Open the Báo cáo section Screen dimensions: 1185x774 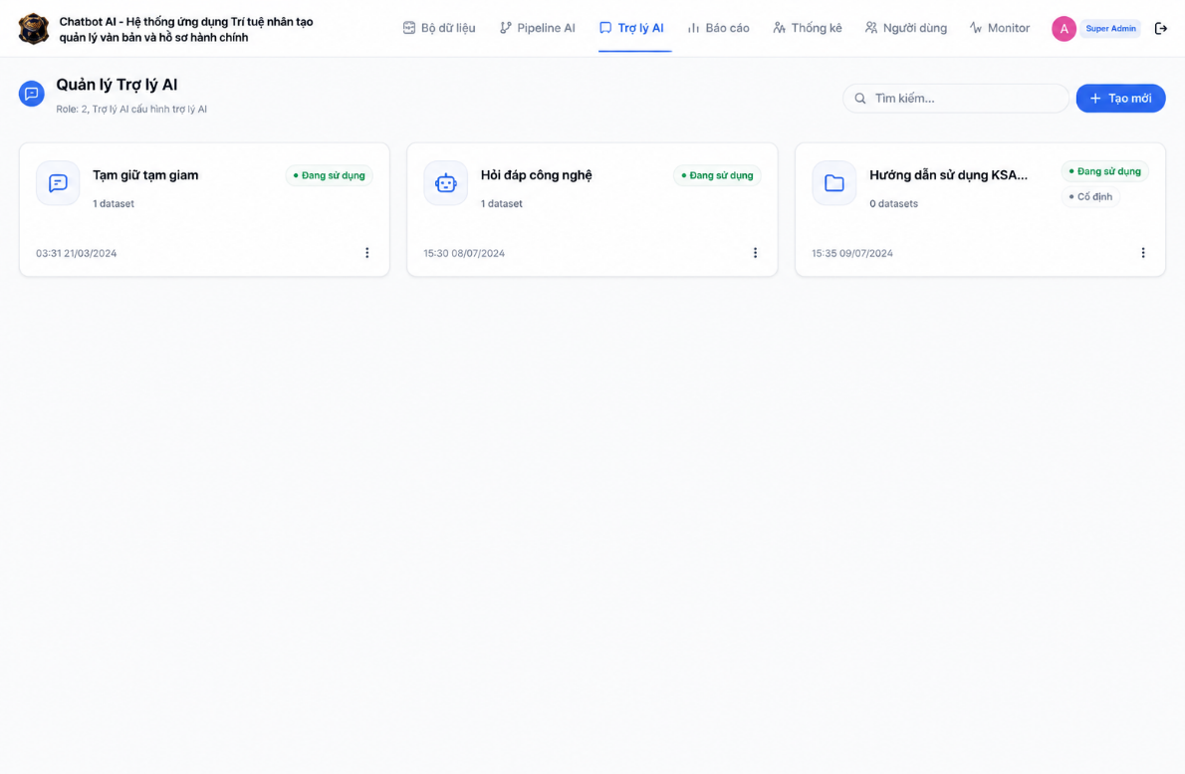tap(718, 28)
